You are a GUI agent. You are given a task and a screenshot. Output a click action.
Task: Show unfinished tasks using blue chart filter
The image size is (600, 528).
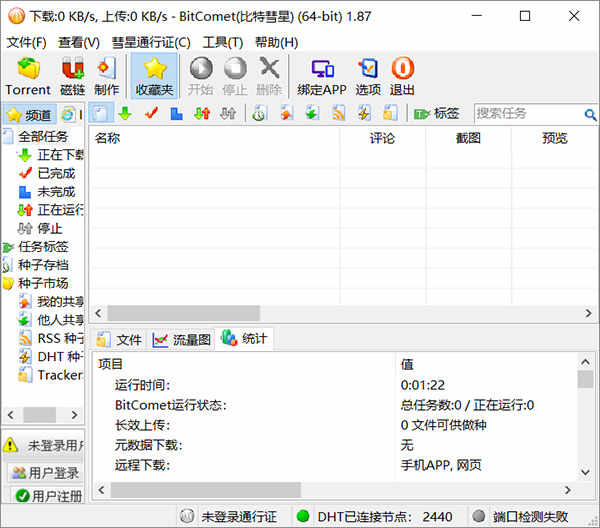(176, 114)
